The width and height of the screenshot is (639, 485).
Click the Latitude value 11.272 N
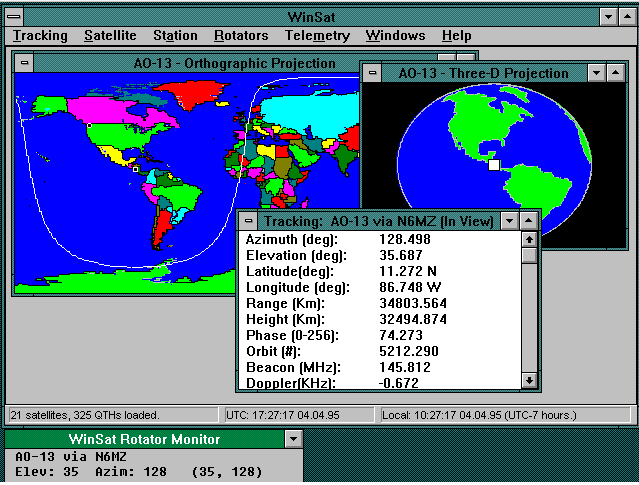point(408,271)
